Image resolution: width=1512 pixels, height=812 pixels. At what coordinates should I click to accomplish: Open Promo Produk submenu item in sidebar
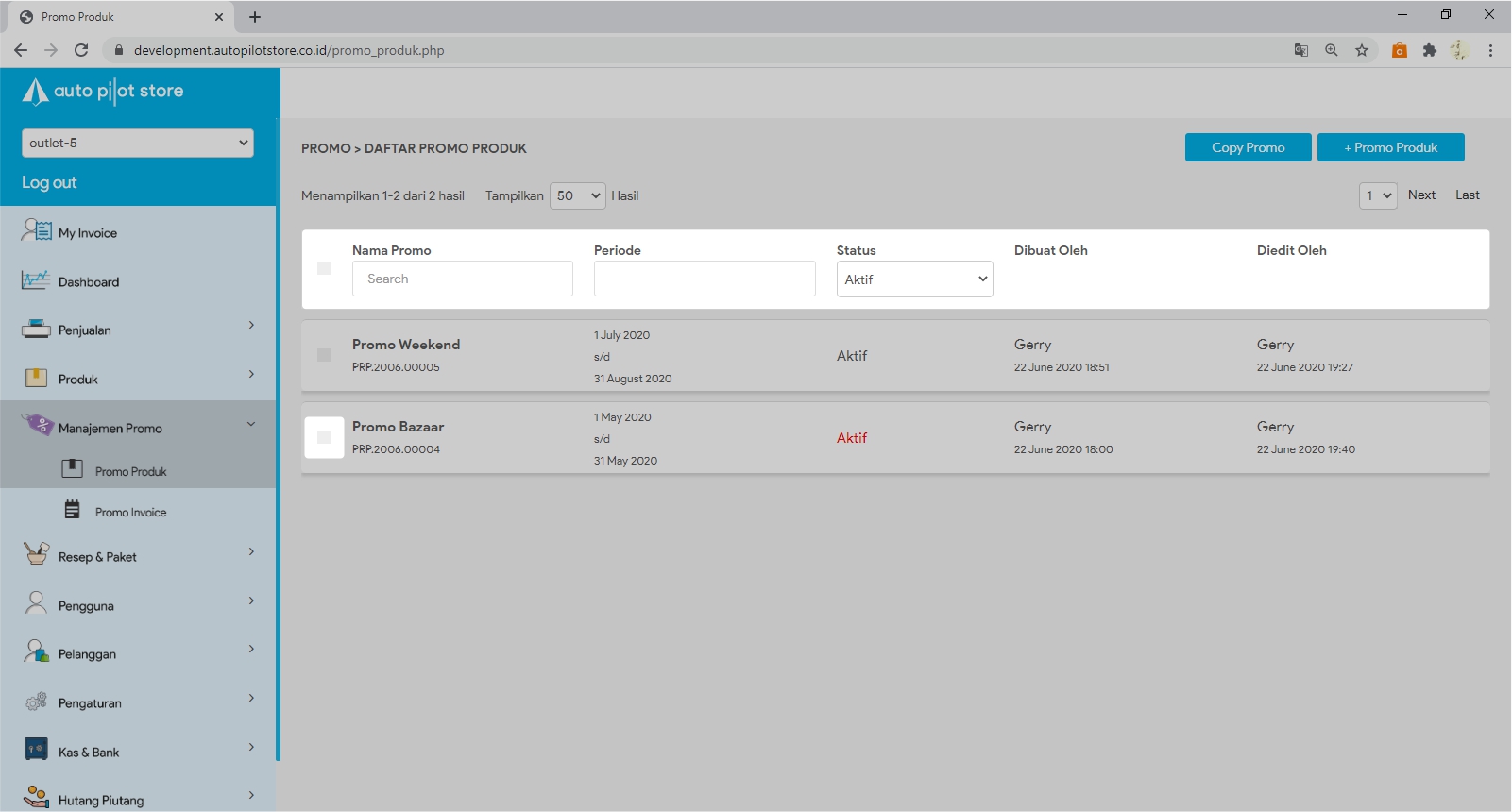[130, 471]
